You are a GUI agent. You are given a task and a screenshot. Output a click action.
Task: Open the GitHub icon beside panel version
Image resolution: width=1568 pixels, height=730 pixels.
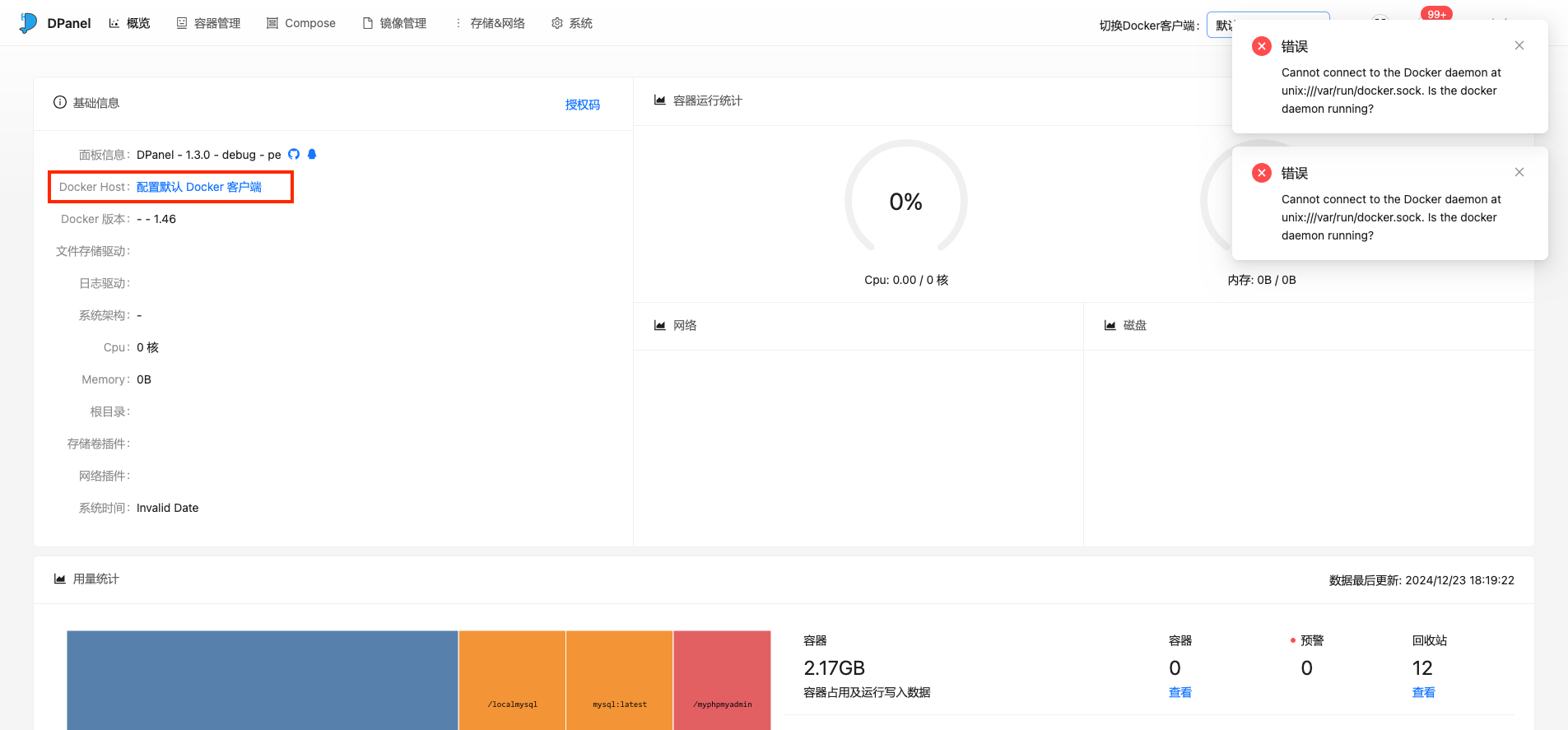click(294, 154)
